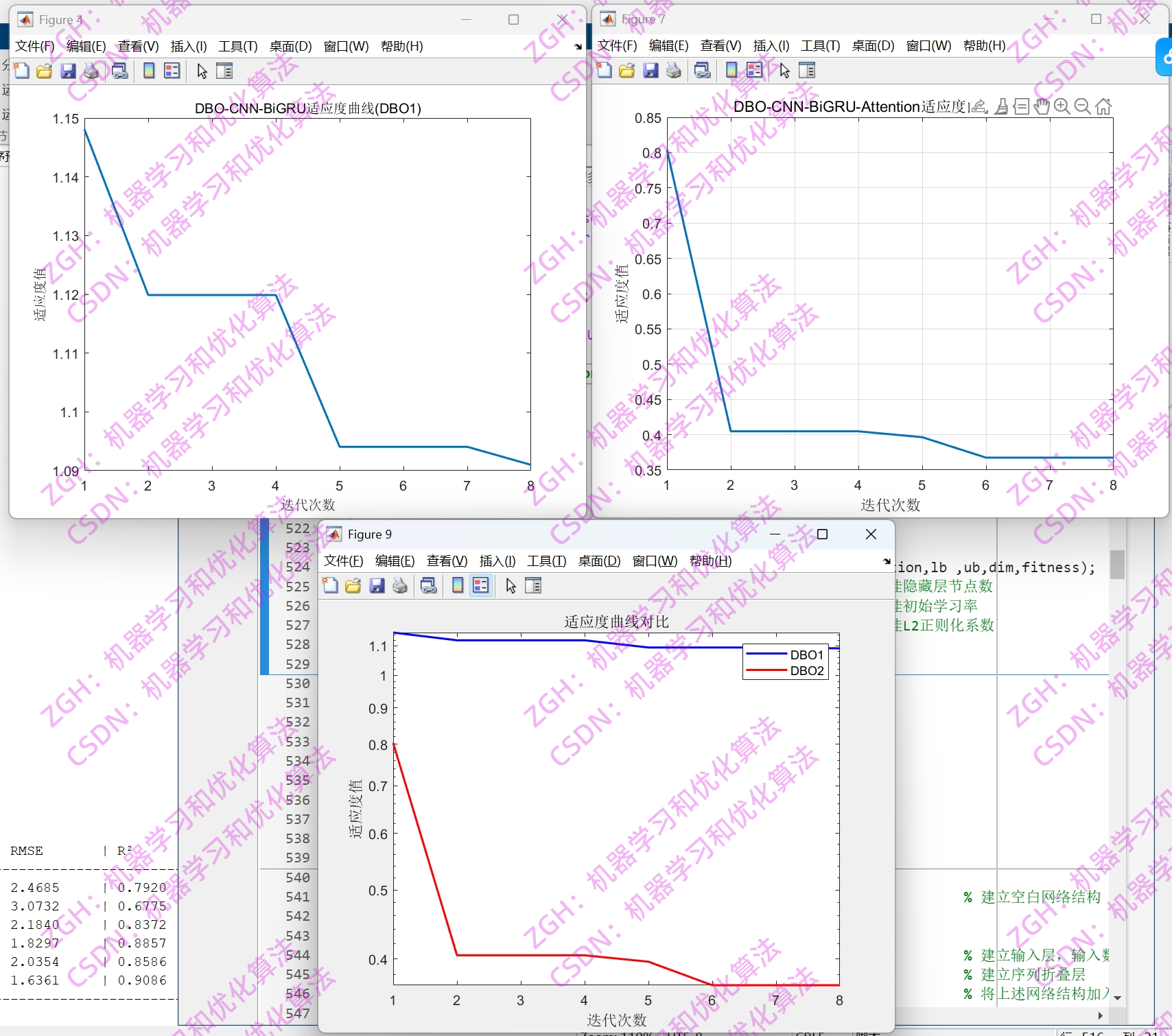The width and height of the screenshot is (1172, 1036).
Task: Print Figure 9 with the printer icon
Action: pos(400,585)
